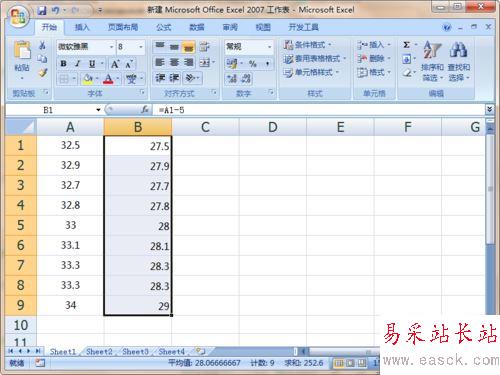This screenshot has width=500, height=375.
Task: Open the number format dropdown
Action: coord(269,47)
